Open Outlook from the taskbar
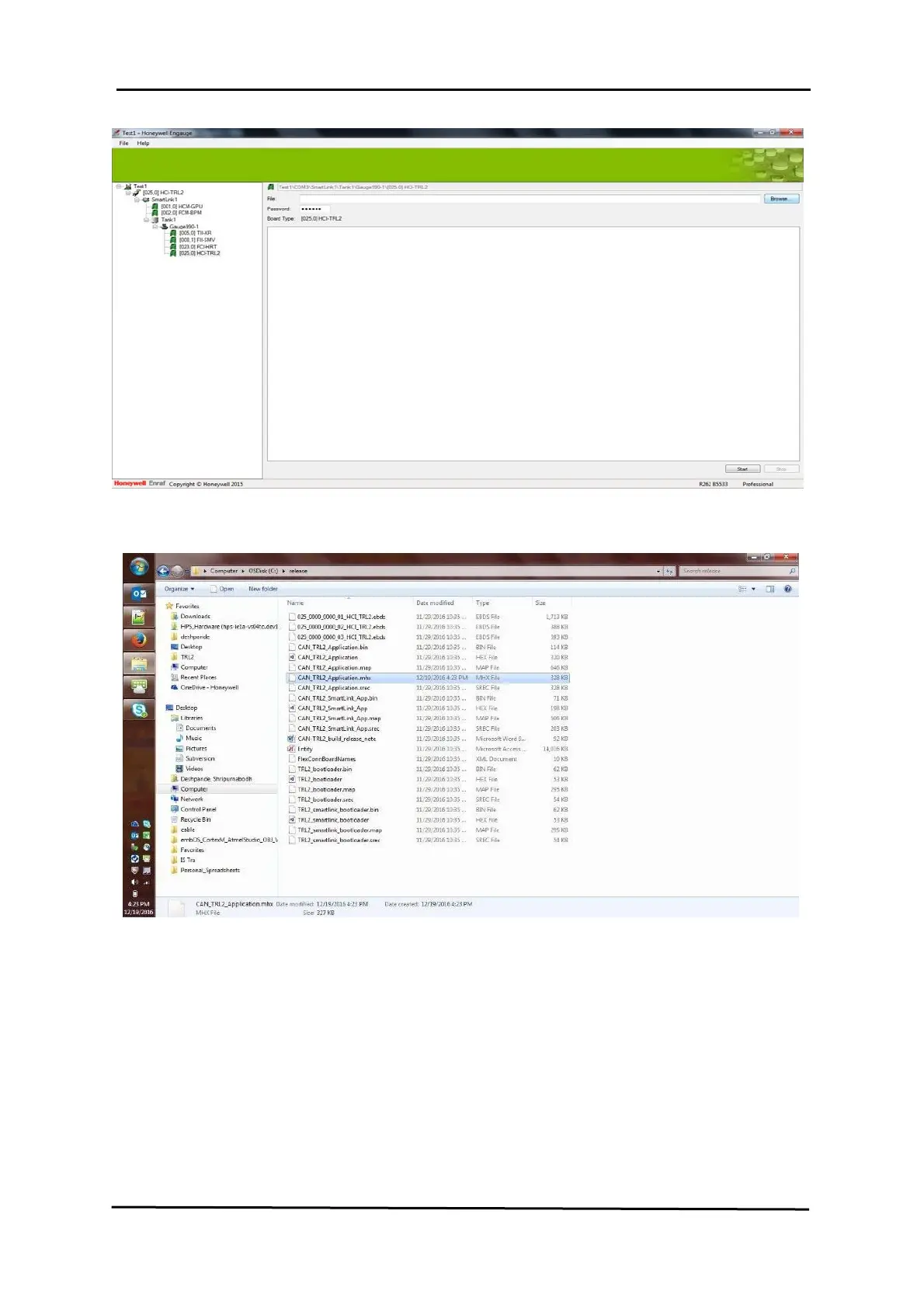The image size is (924, 1308). point(139,593)
